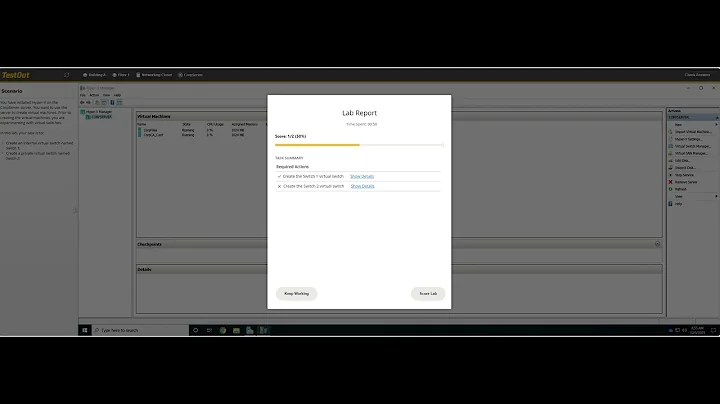This screenshot has width=720, height=404.
Task: Select CORPSERVER in the tree
Action: click(x=99, y=117)
